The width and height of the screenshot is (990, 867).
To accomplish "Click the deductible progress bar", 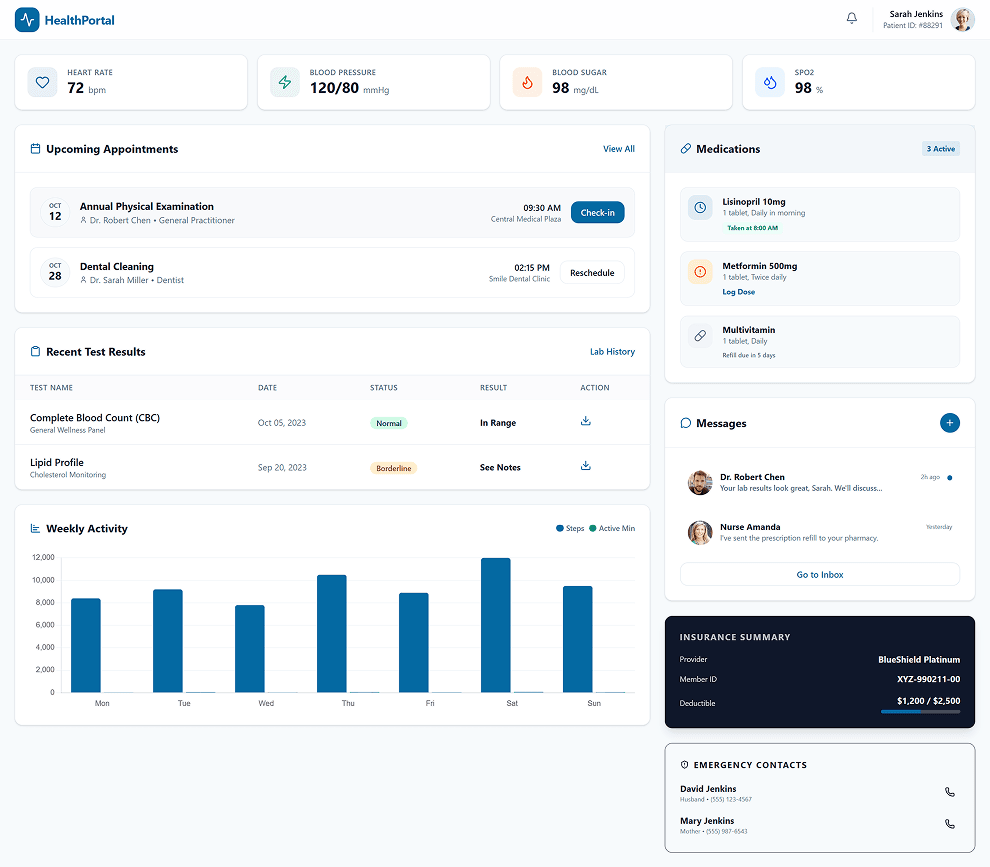I will (x=921, y=712).
